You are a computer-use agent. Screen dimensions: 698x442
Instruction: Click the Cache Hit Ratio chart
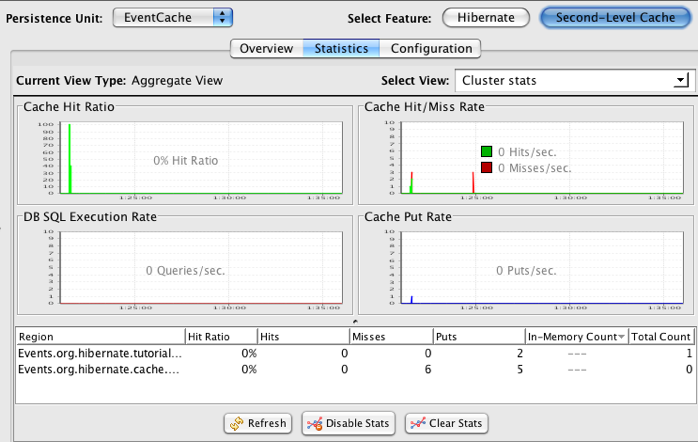click(201, 158)
